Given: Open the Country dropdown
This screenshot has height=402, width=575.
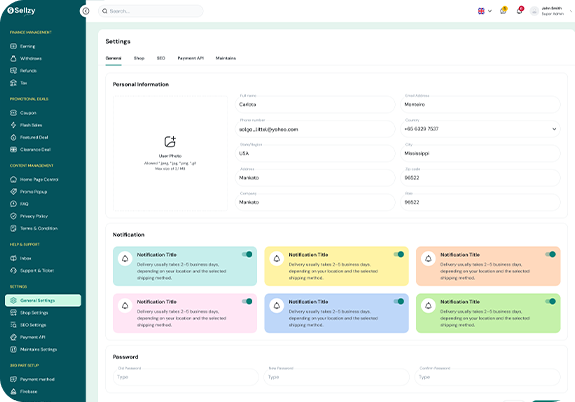Looking at the screenshot, I should 480,129.
